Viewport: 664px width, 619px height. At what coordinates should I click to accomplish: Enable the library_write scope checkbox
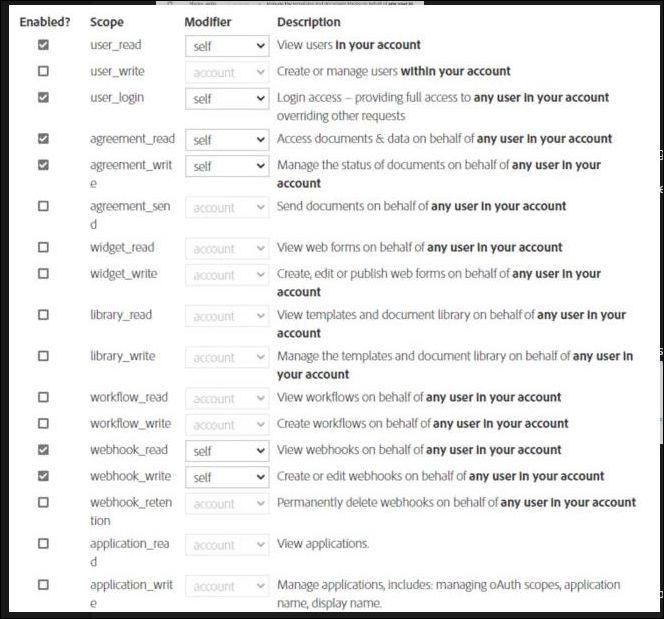(43, 356)
